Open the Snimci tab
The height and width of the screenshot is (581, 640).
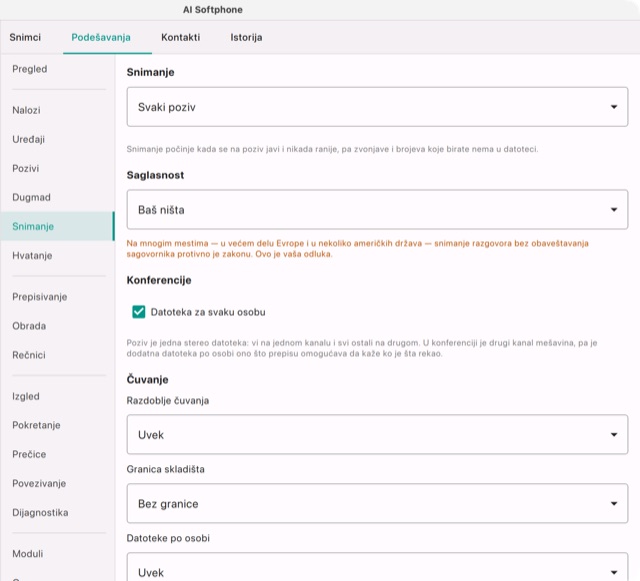point(25,37)
